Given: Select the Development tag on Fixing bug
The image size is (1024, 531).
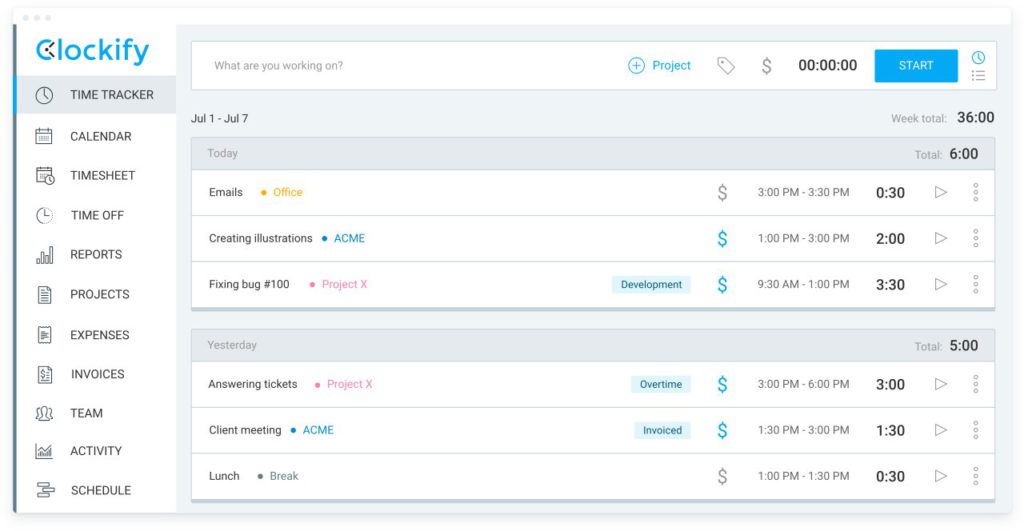Looking at the screenshot, I should pyautogui.click(x=651, y=284).
